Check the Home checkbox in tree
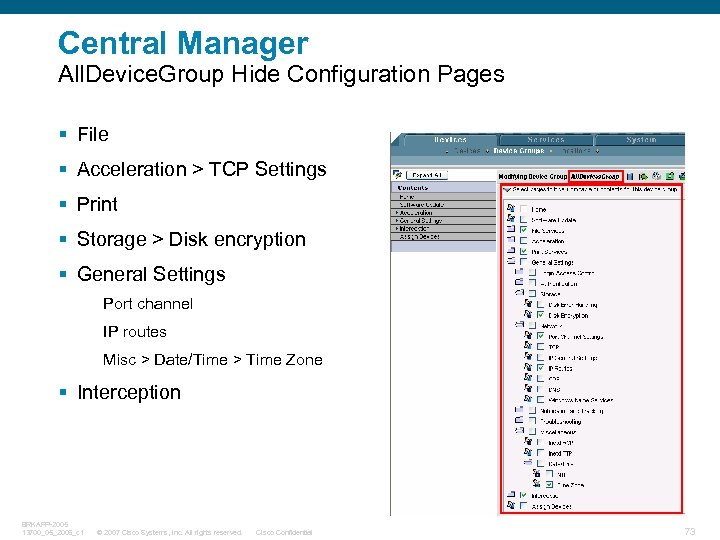 pyautogui.click(x=523, y=208)
